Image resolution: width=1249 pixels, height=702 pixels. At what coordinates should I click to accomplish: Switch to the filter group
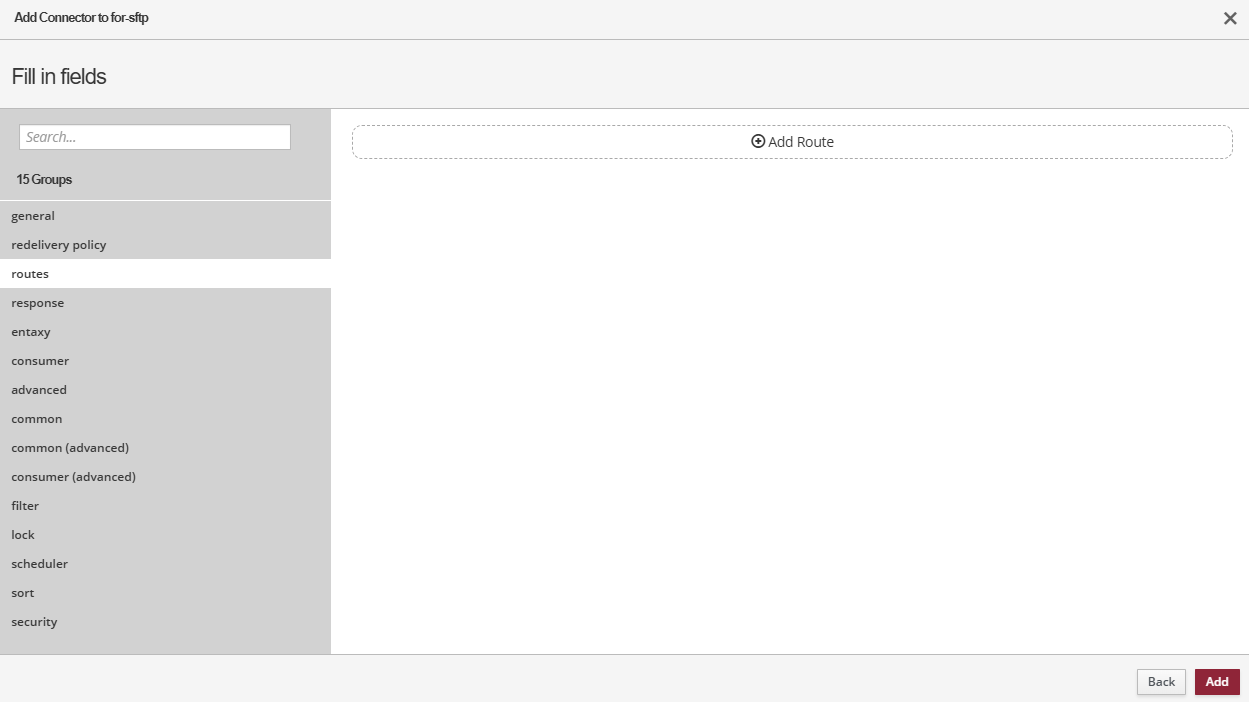[25, 506]
